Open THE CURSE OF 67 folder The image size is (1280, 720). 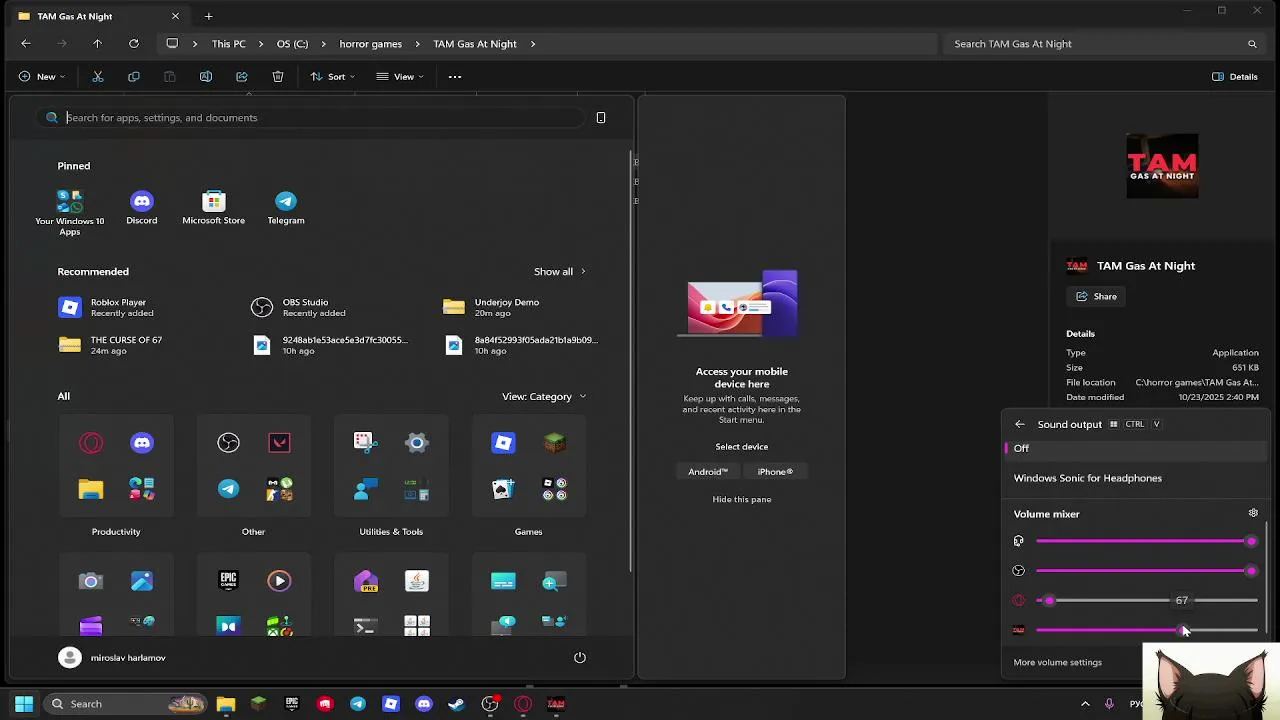pyautogui.click(x=126, y=345)
